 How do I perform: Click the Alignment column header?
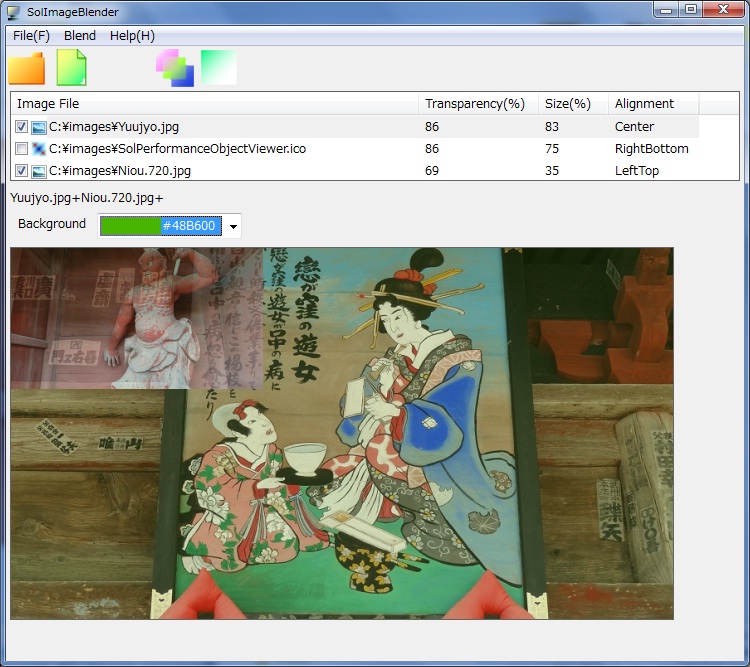[x=653, y=104]
